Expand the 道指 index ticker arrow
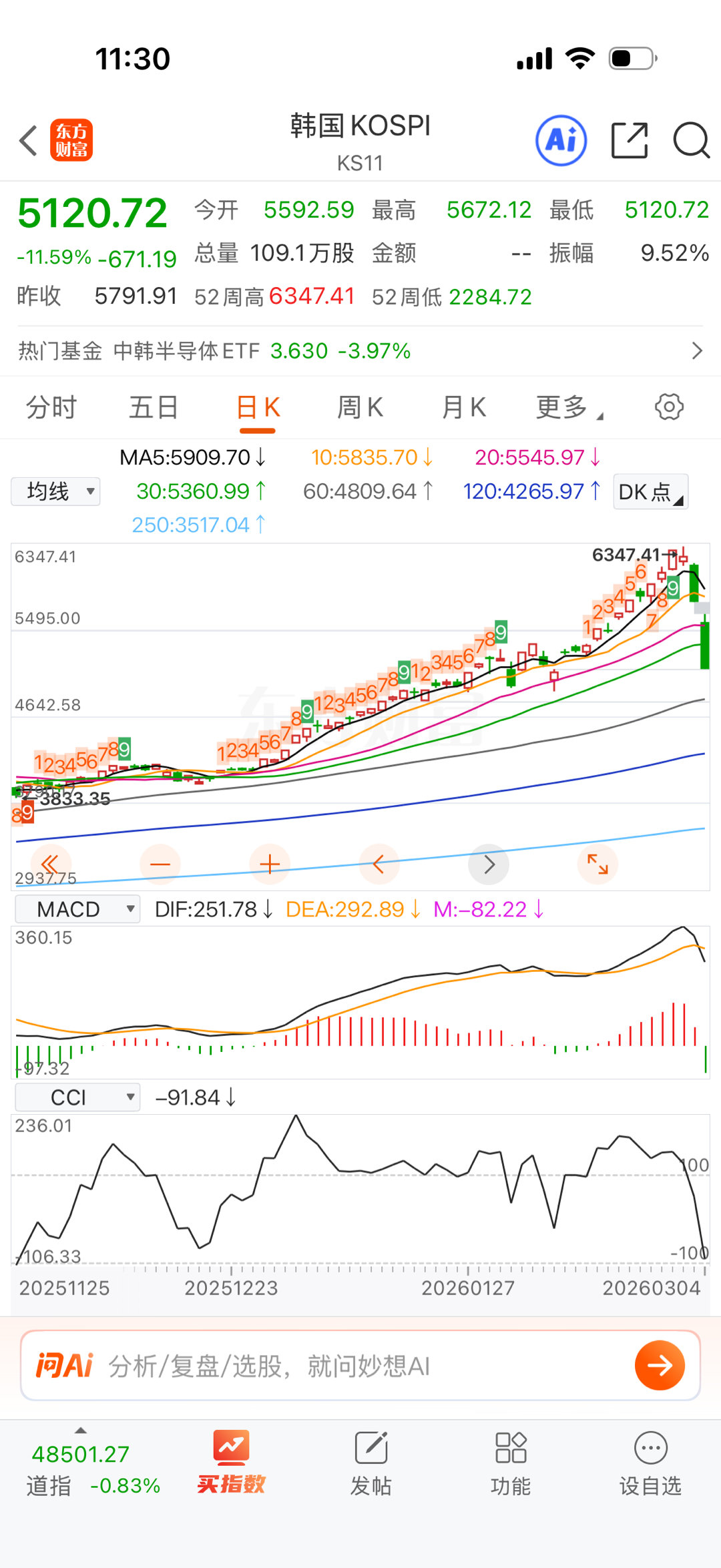721x1568 pixels. pos(81,1430)
